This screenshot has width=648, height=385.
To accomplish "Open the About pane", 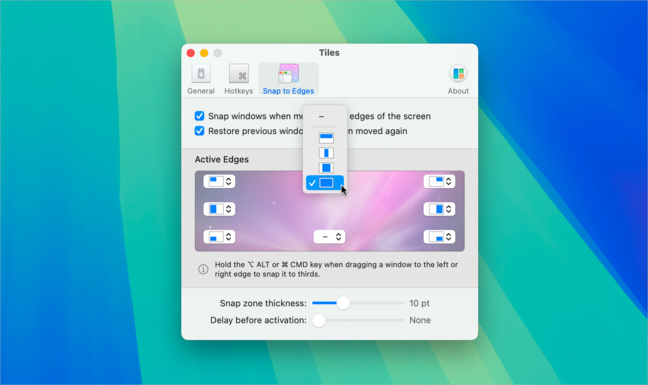I will coord(458,79).
